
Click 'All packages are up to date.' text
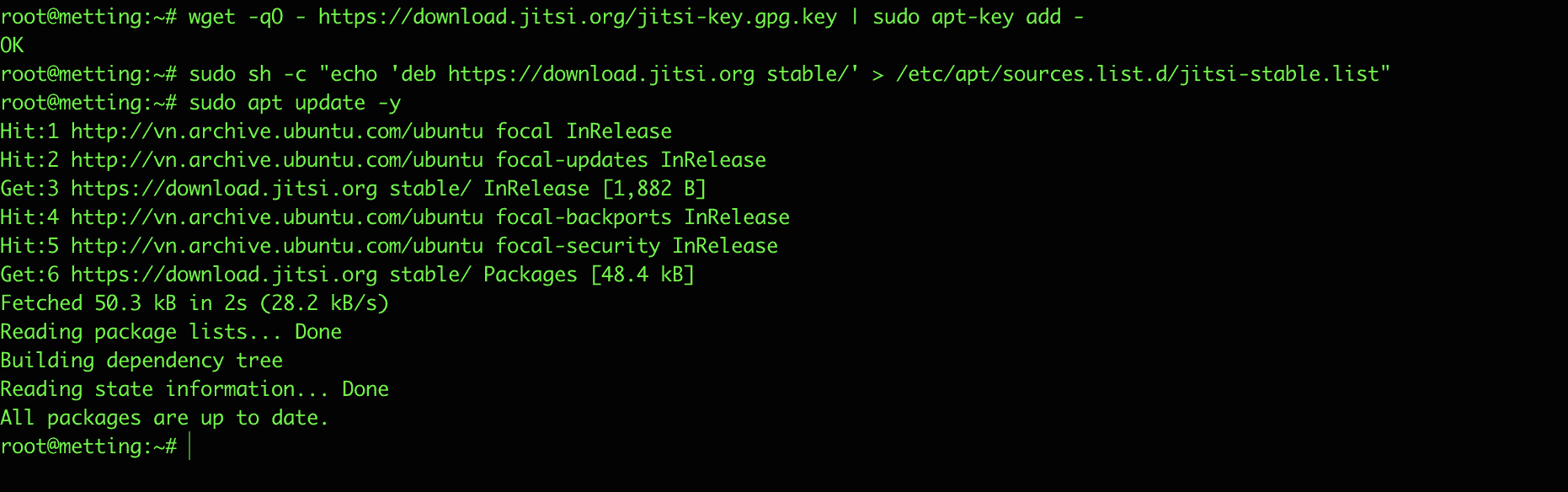tap(164, 418)
